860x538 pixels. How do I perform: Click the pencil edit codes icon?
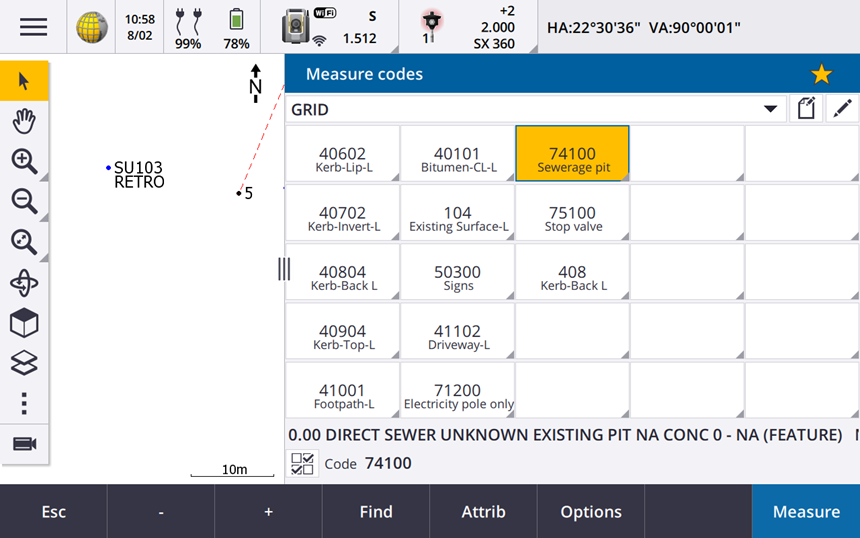pyautogui.click(x=843, y=109)
